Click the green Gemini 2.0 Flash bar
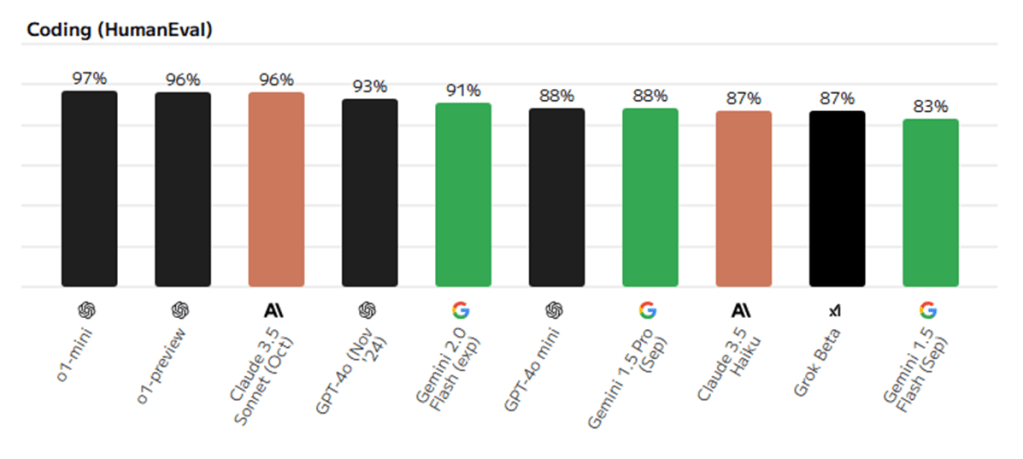Image resolution: width=1023 pixels, height=459 pixels. pyautogui.click(x=463, y=194)
